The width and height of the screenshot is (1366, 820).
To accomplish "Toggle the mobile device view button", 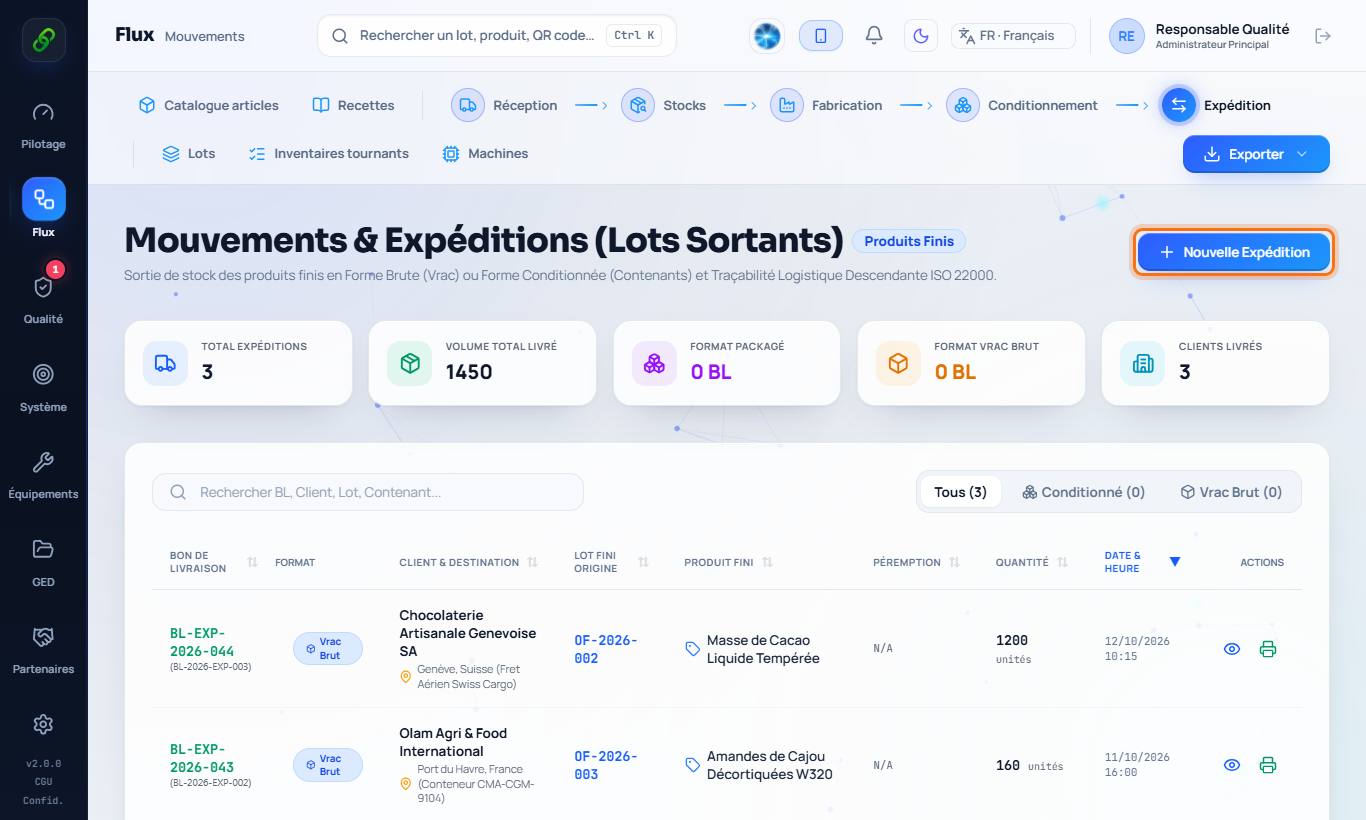I will point(821,36).
